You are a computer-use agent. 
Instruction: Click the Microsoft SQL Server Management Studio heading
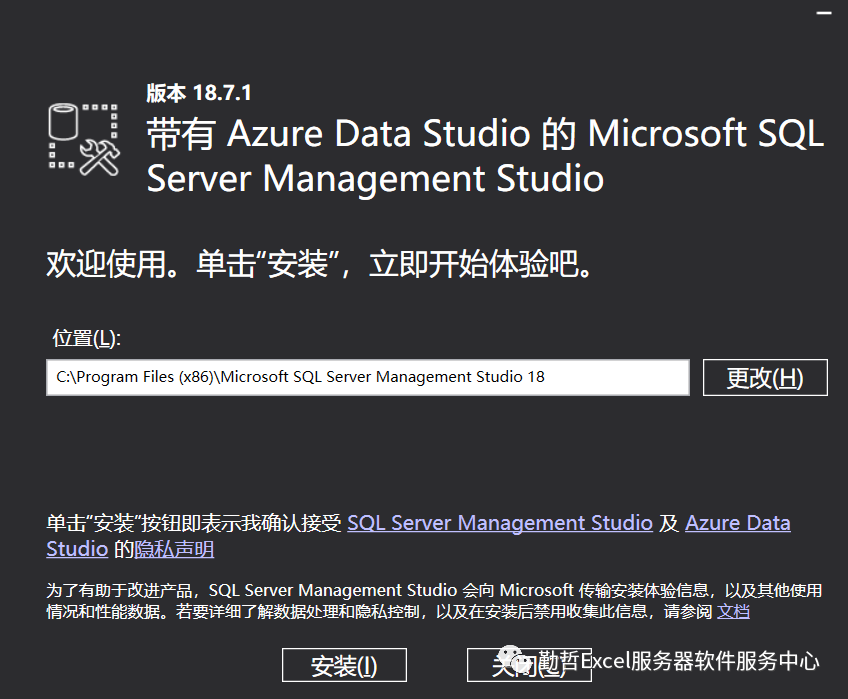(485, 156)
